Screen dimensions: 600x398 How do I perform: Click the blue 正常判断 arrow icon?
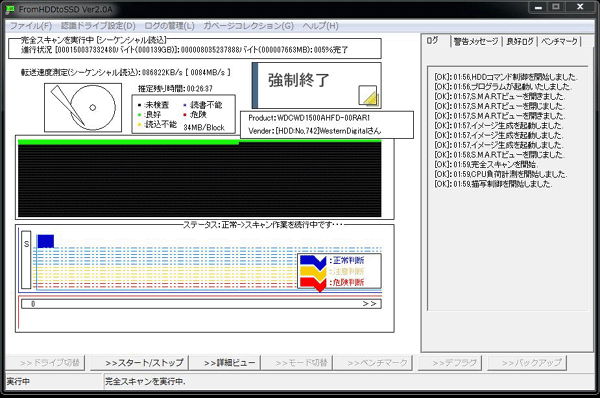point(313,261)
